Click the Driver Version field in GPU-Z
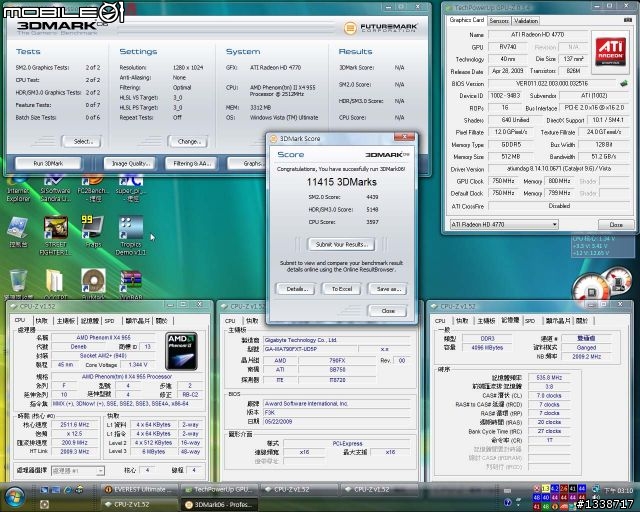 coord(558,169)
